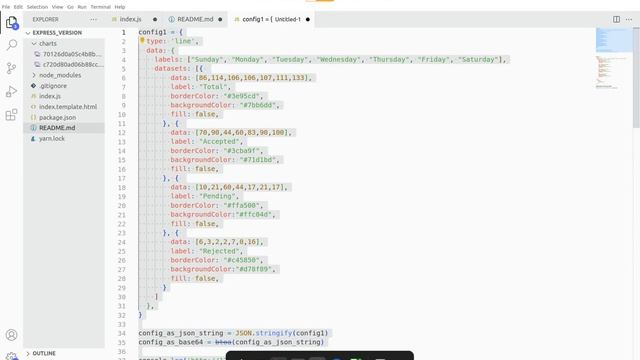The height and width of the screenshot is (360, 640).
Task: Open the Accounts icon
Action: click(x=11, y=335)
